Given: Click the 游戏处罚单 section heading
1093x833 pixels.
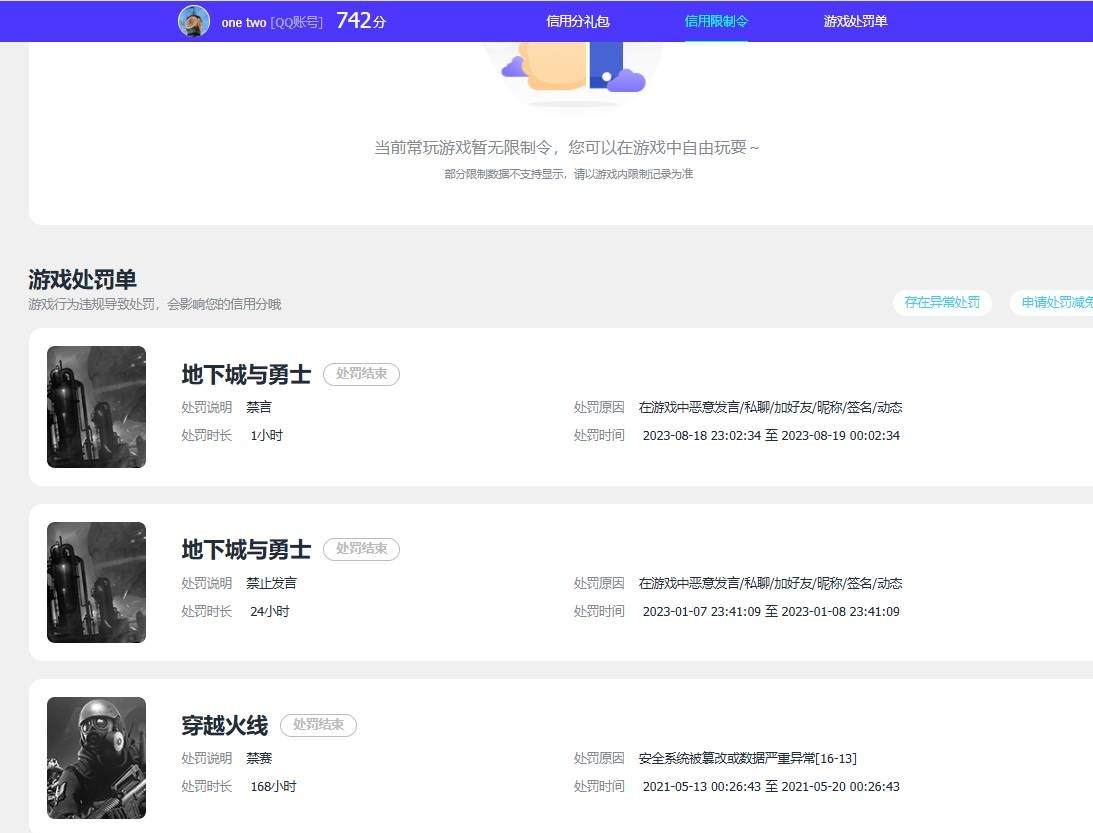Looking at the screenshot, I should pos(82,280).
